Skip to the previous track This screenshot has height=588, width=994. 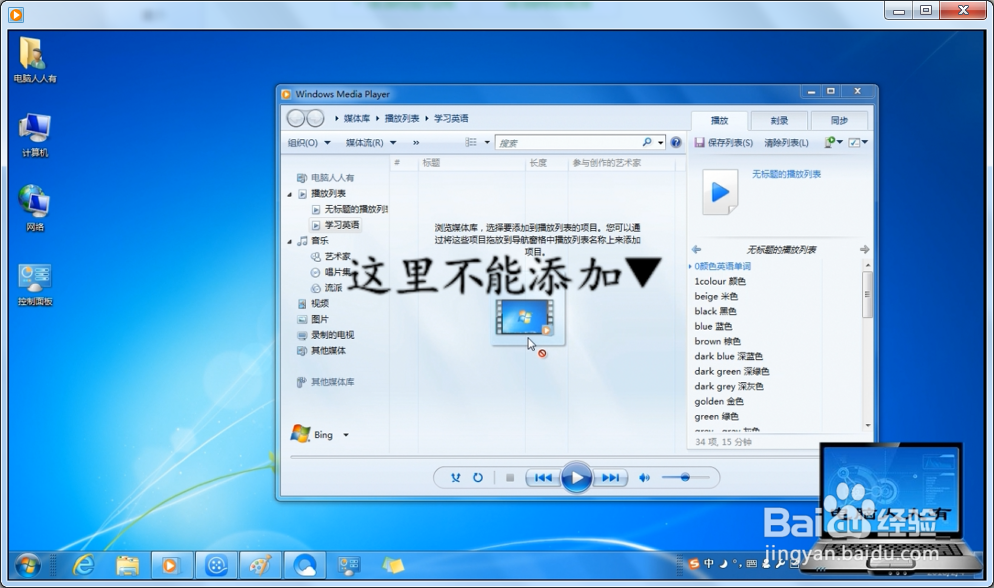(x=543, y=478)
